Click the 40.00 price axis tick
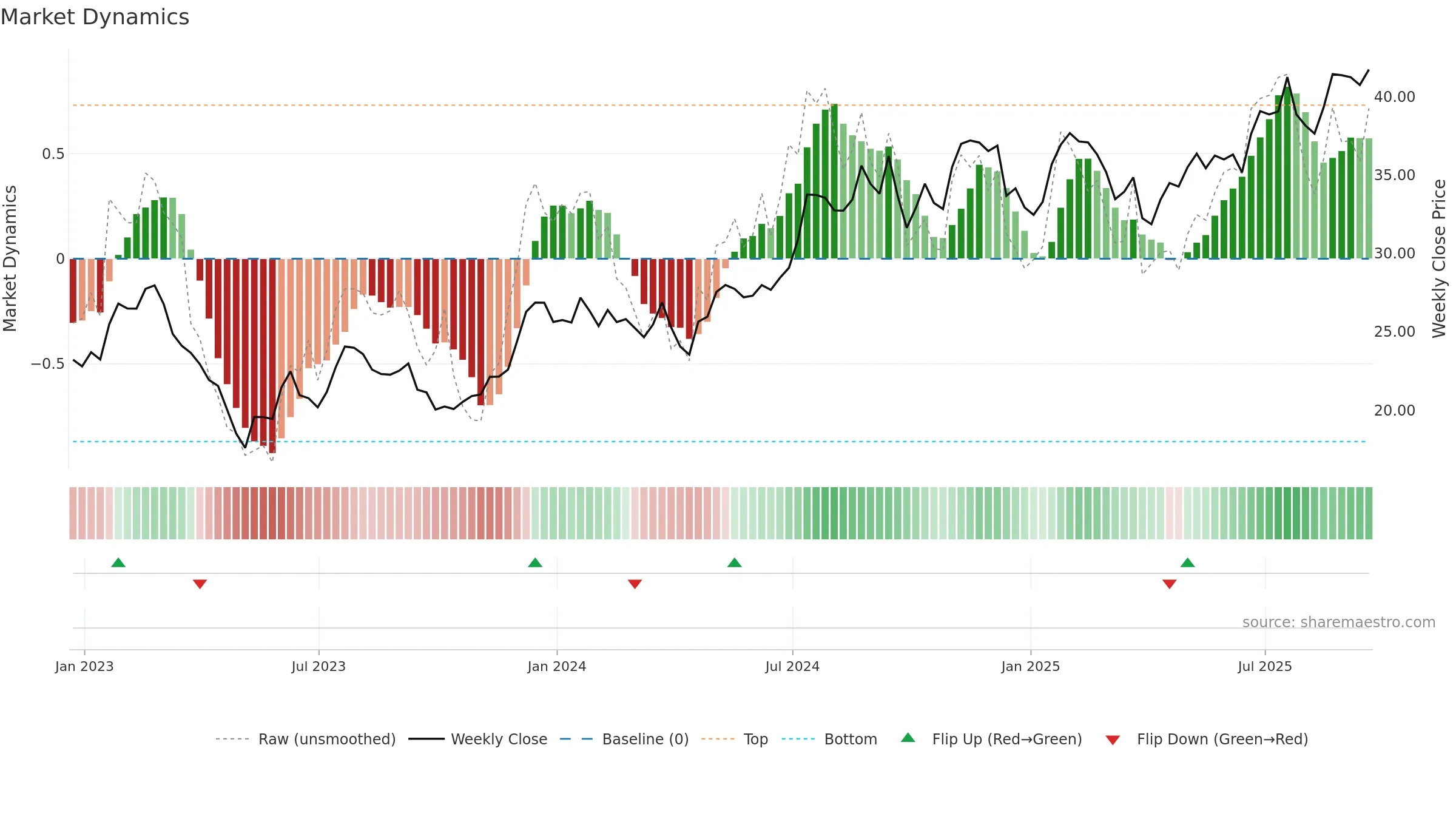Viewport: 1456px width, 819px height. (x=1395, y=96)
